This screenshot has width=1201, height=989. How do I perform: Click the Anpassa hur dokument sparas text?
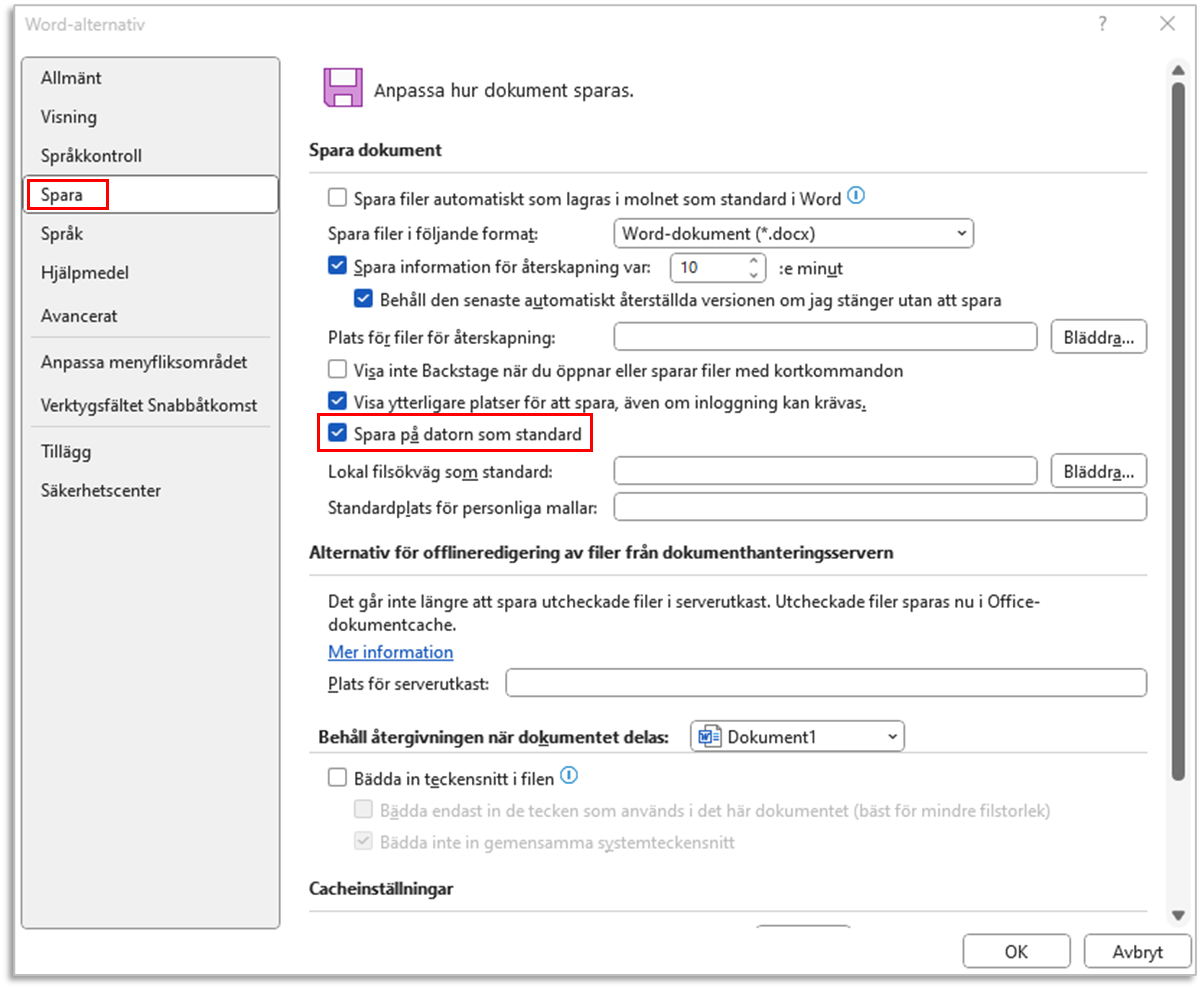(x=504, y=90)
